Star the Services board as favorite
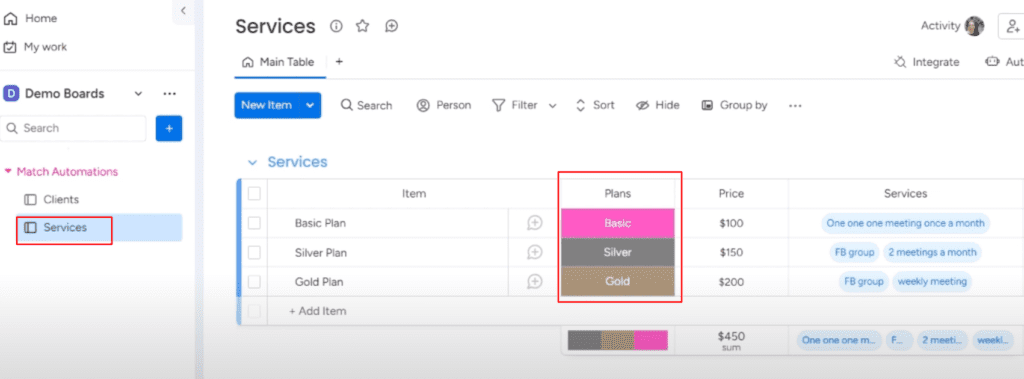Screen dimensions: 1024x379 (362, 26)
